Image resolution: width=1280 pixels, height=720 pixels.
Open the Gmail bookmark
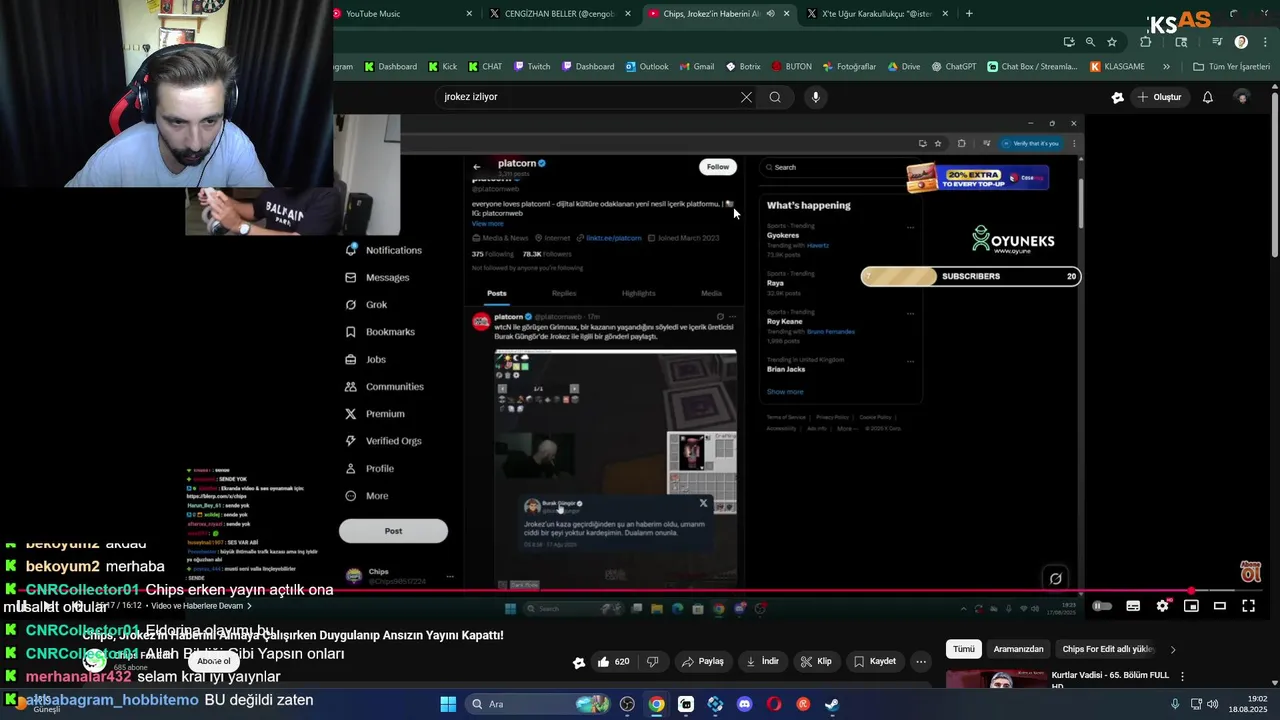tap(697, 67)
